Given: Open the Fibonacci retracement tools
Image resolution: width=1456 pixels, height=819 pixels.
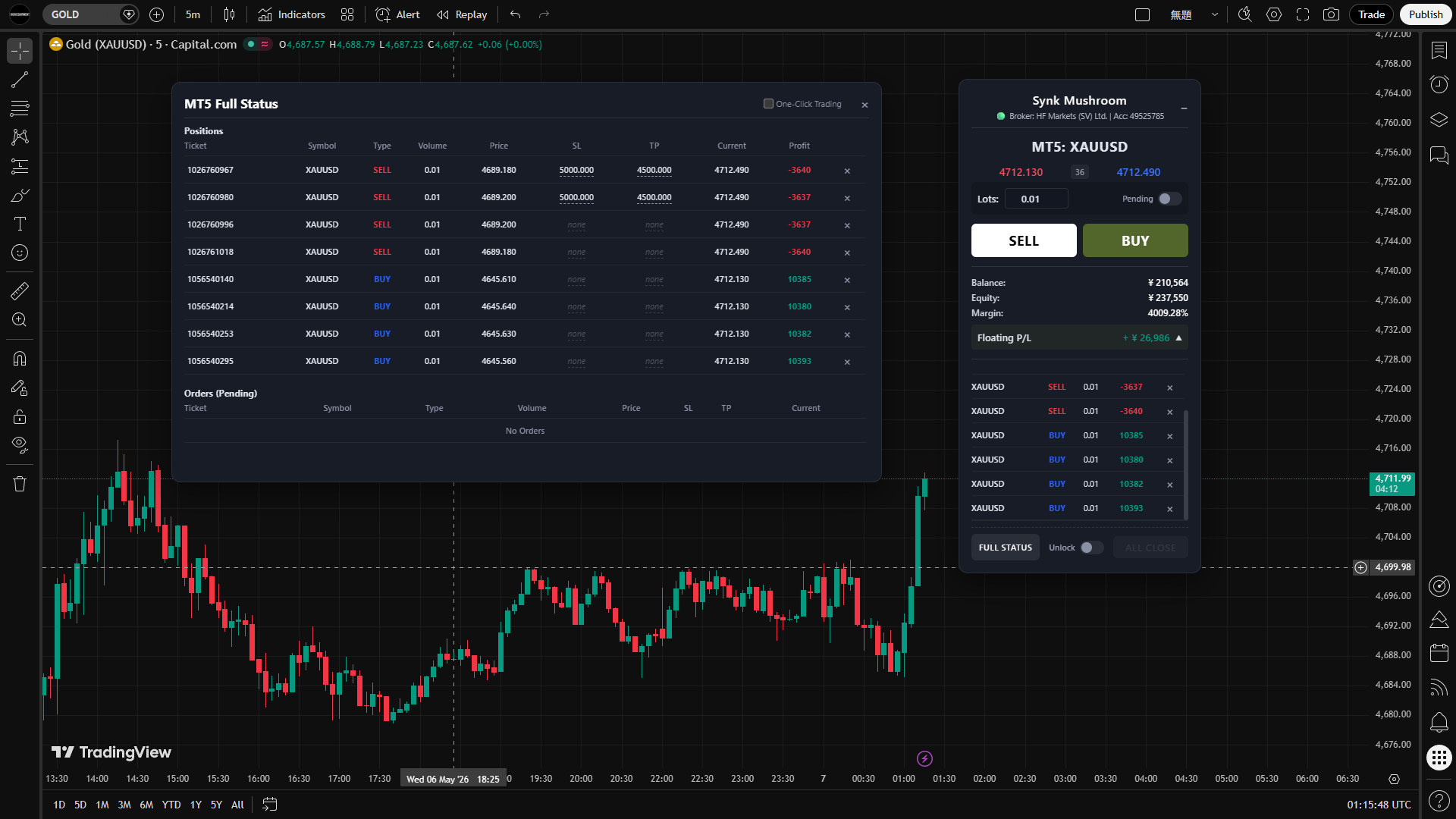Looking at the screenshot, I should (20, 108).
